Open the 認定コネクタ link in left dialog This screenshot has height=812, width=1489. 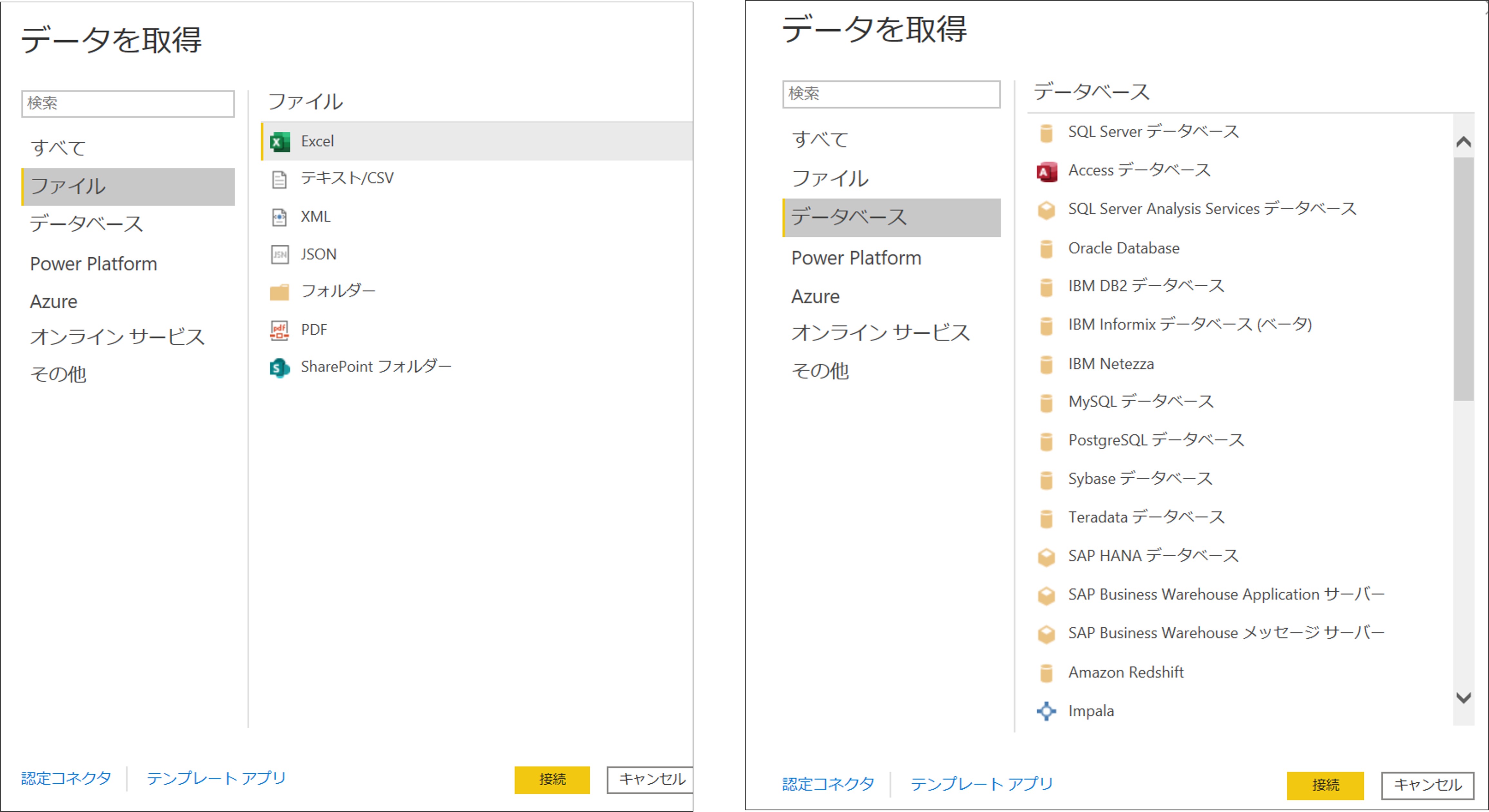click(66, 779)
